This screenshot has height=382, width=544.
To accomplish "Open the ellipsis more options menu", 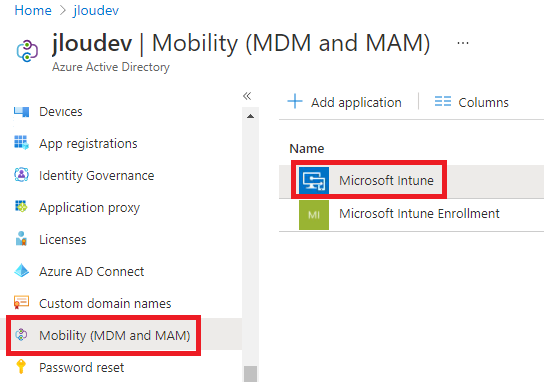I will (463, 43).
